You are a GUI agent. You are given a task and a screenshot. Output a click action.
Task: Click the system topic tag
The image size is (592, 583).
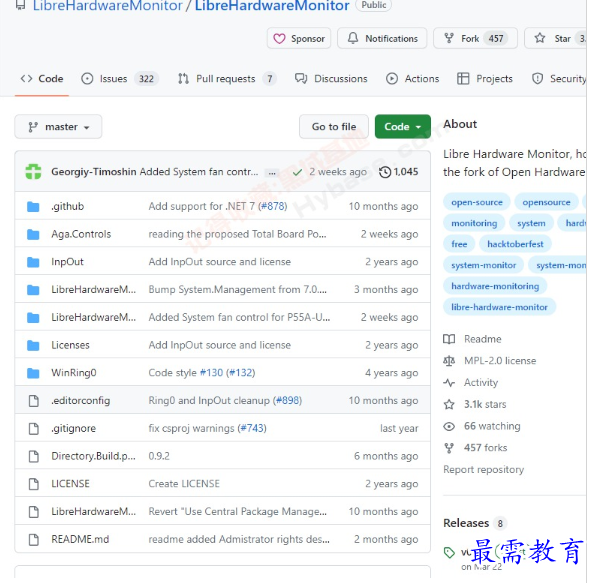tap(531, 223)
